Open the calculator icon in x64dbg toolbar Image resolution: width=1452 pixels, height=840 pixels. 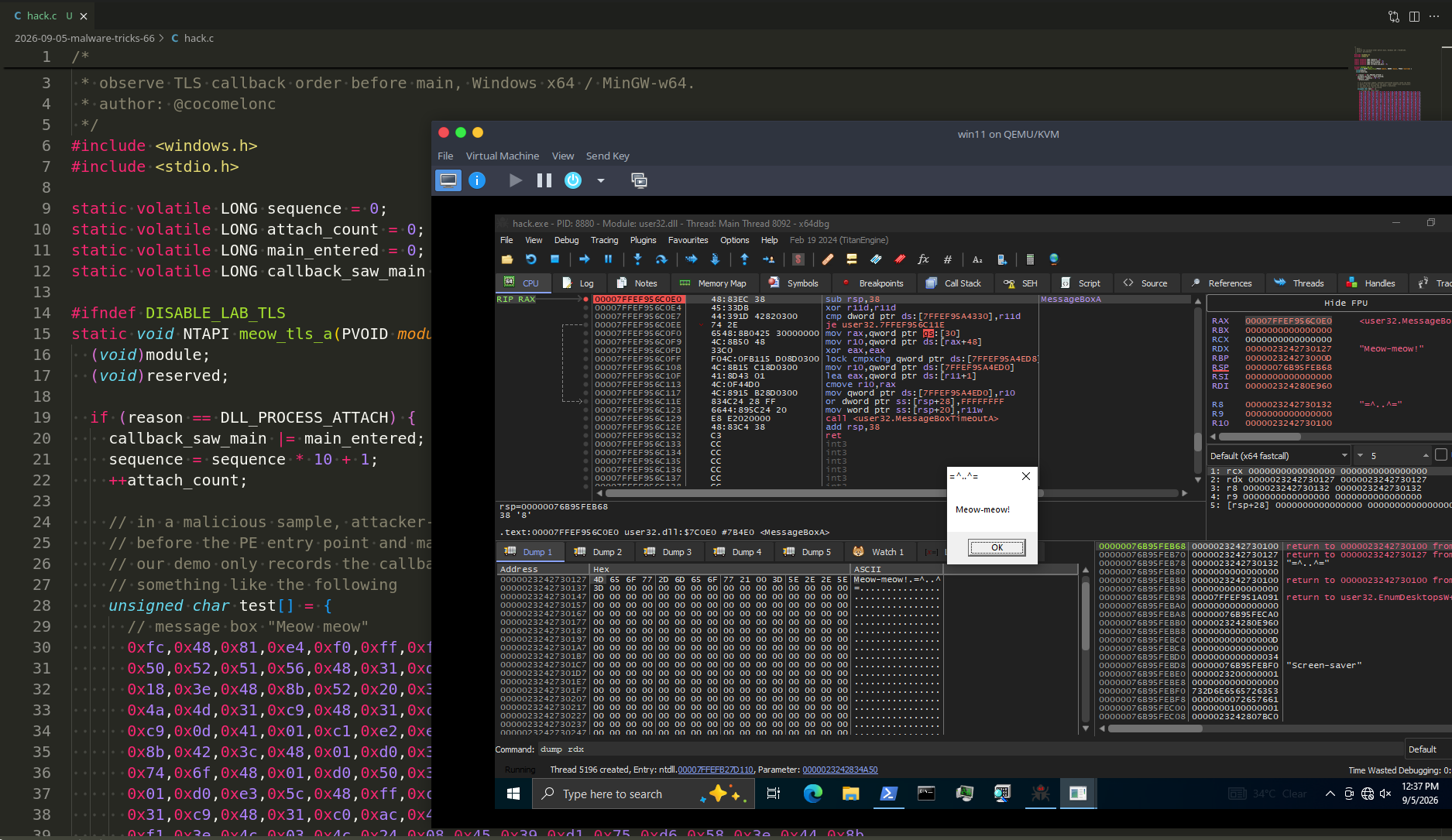pyautogui.click(x=1030, y=259)
